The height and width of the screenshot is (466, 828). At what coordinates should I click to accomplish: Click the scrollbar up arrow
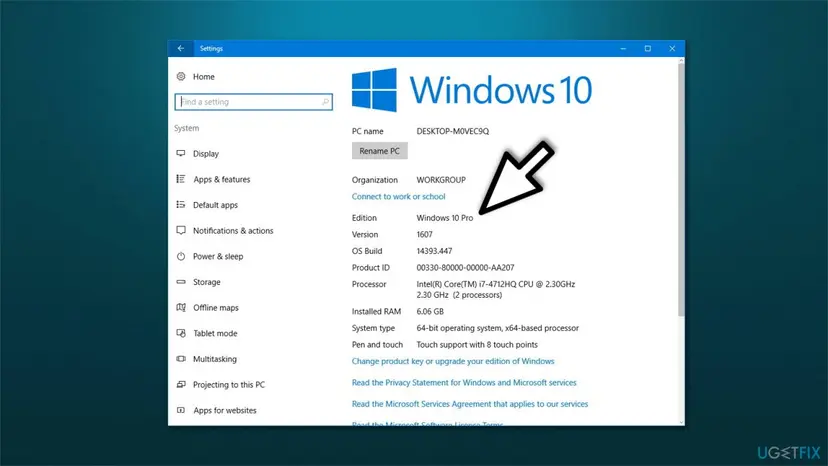pyautogui.click(x=681, y=61)
